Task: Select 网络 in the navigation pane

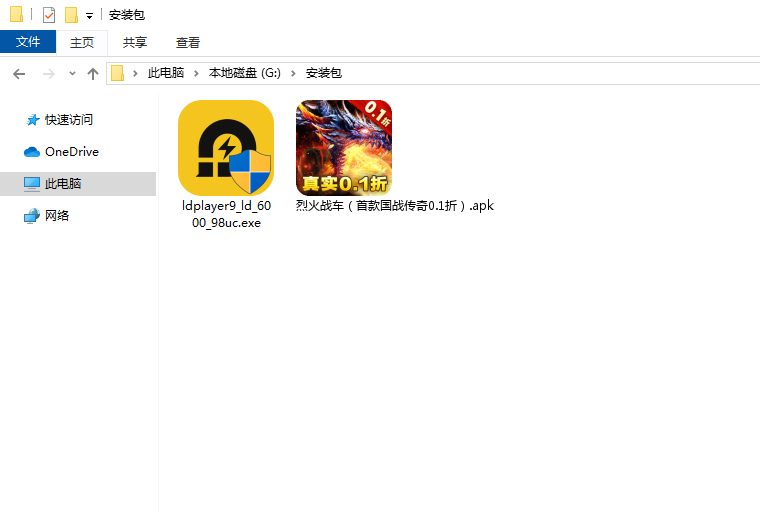Action: point(57,216)
